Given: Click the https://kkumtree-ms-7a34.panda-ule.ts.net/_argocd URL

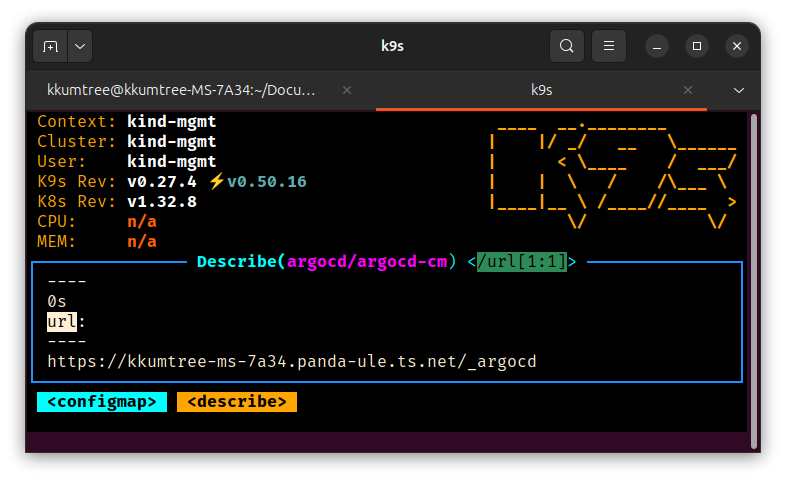Looking at the screenshot, I should (x=292, y=362).
